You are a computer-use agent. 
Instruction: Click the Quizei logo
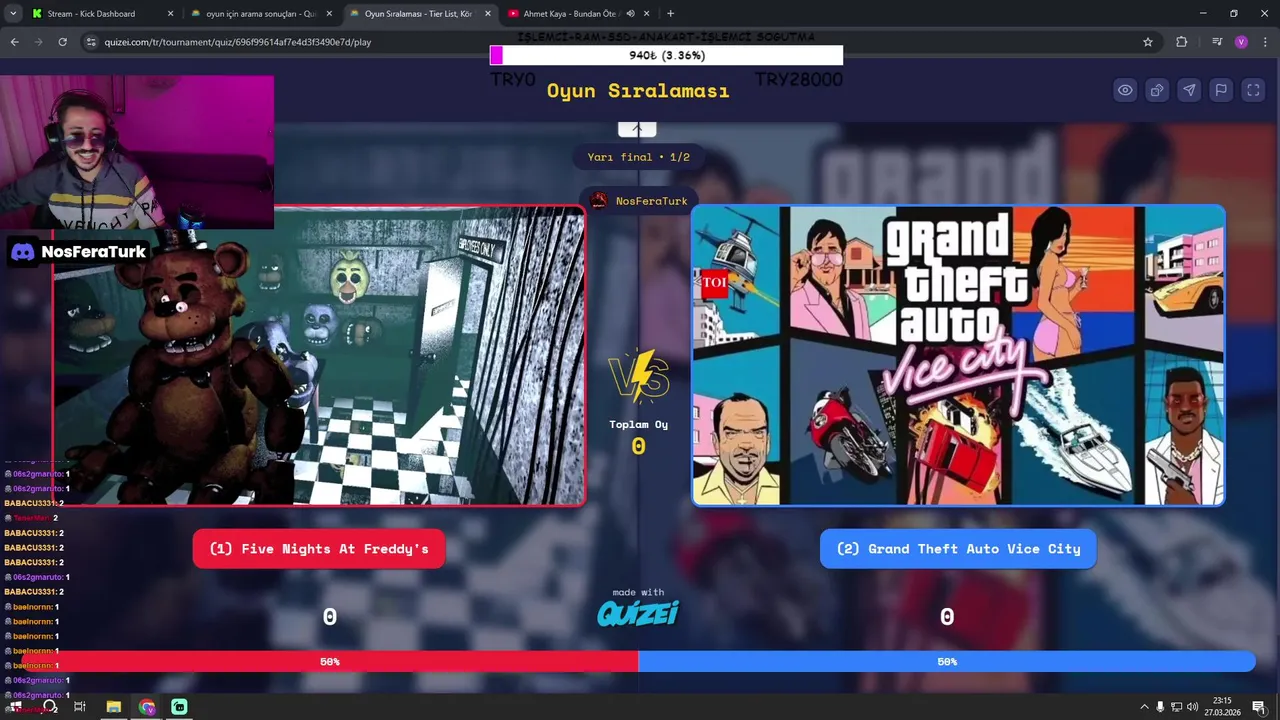click(638, 613)
